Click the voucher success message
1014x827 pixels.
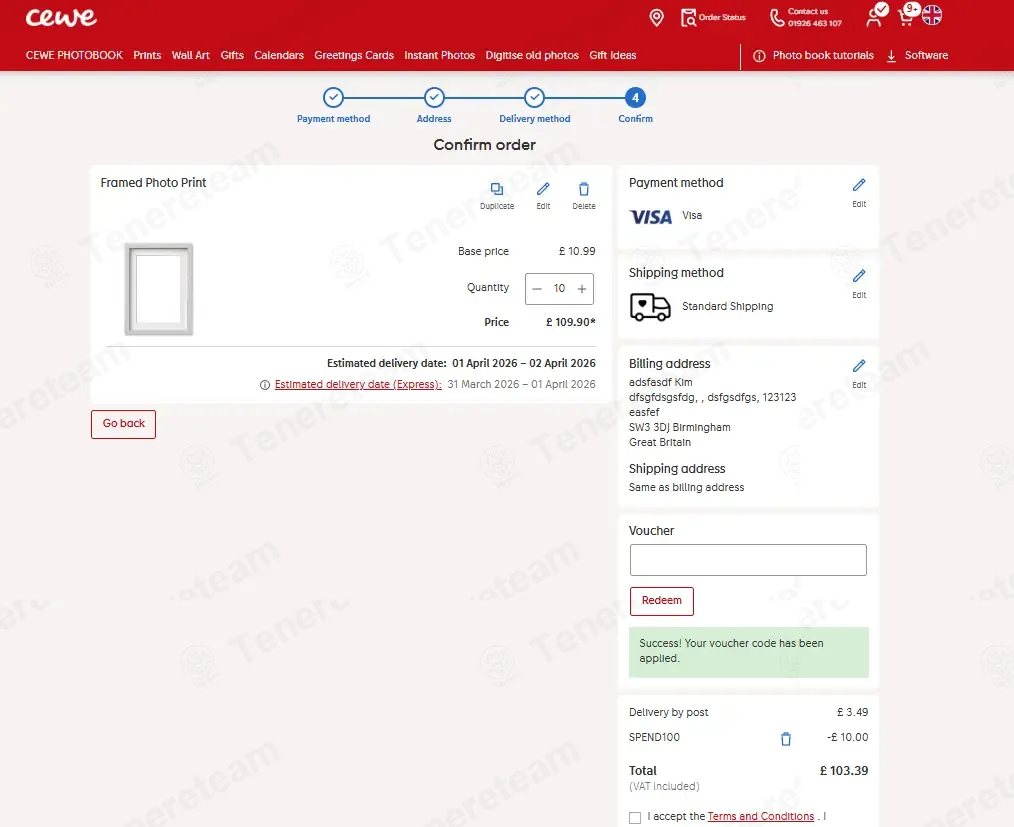point(748,652)
